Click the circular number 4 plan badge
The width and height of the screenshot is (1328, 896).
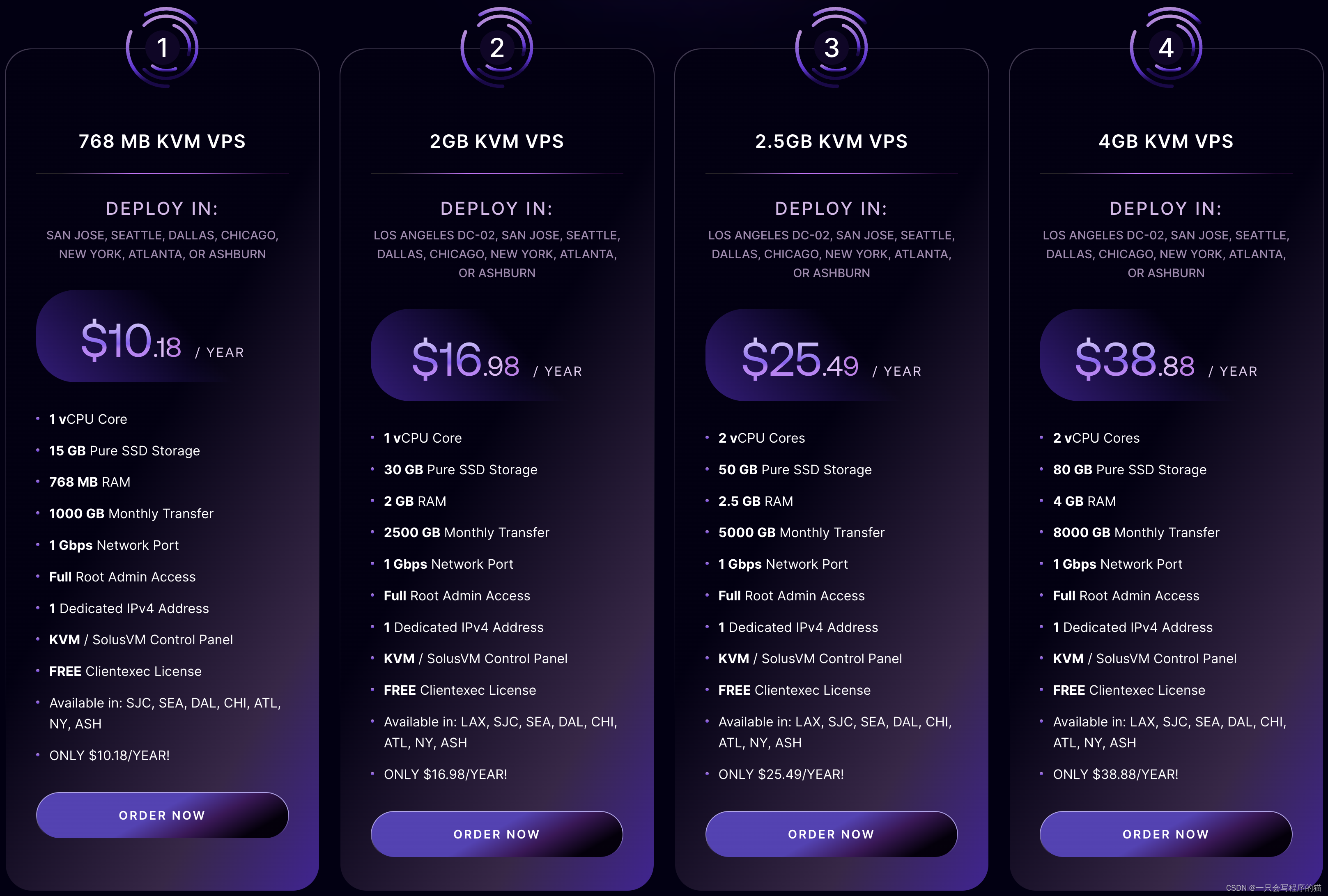[x=1166, y=48]
